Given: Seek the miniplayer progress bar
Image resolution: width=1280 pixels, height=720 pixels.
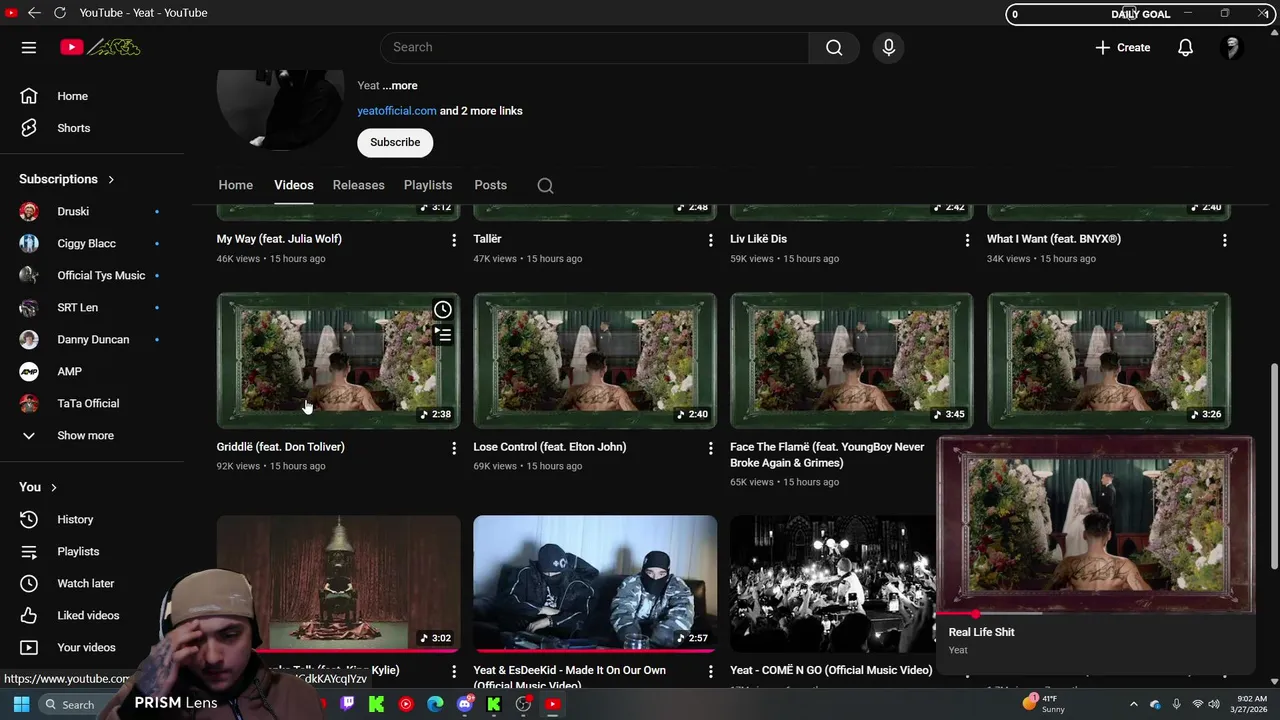Looking at the screenshot, I should 1095,613.
